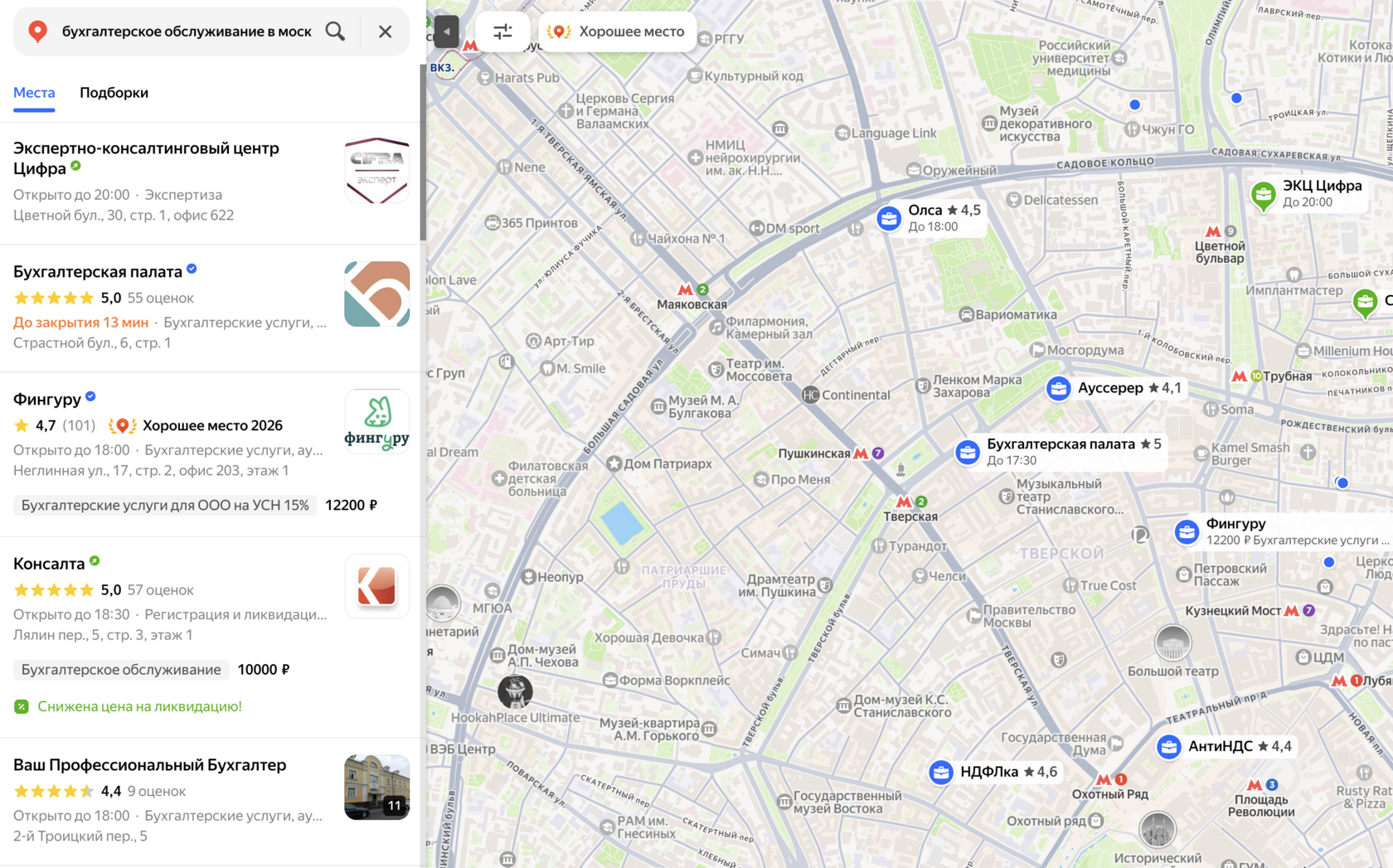Open the Фингуру listing title

47,400
